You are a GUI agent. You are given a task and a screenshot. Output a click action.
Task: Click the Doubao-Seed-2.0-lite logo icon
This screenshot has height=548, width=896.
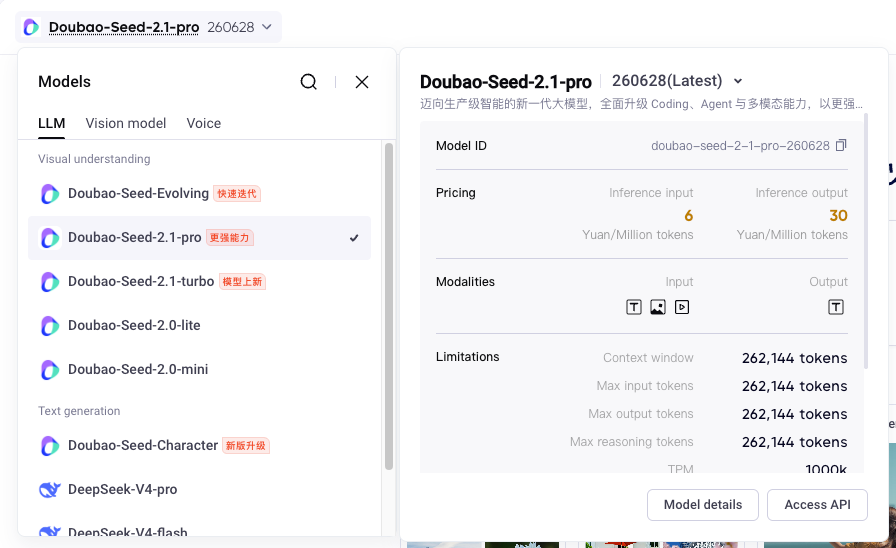pyautogui.click(x=50, y=326)
